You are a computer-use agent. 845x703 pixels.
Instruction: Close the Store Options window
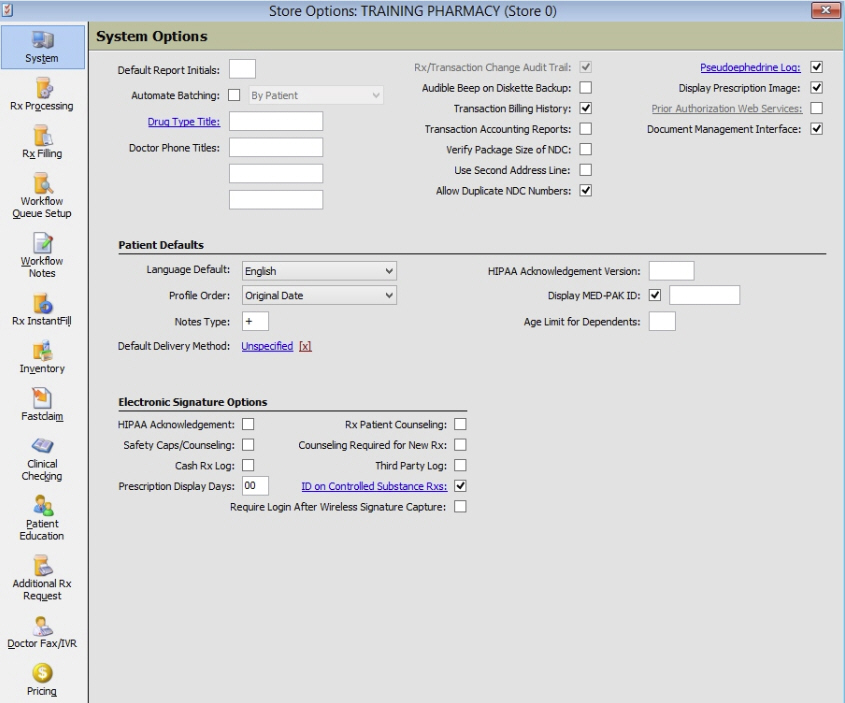click(x=826, y=10)
